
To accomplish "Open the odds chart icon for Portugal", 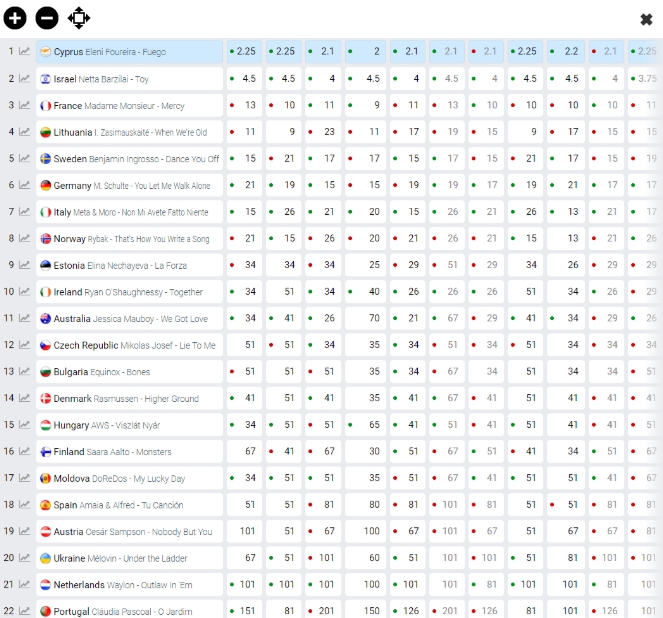I will click(x=25, y=611).
